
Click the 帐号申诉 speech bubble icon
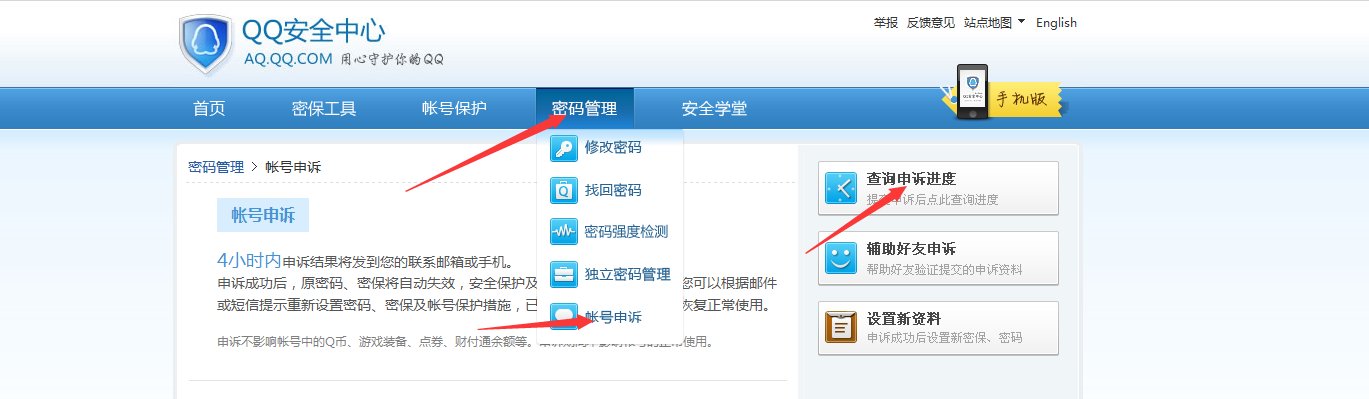point(564,316)
